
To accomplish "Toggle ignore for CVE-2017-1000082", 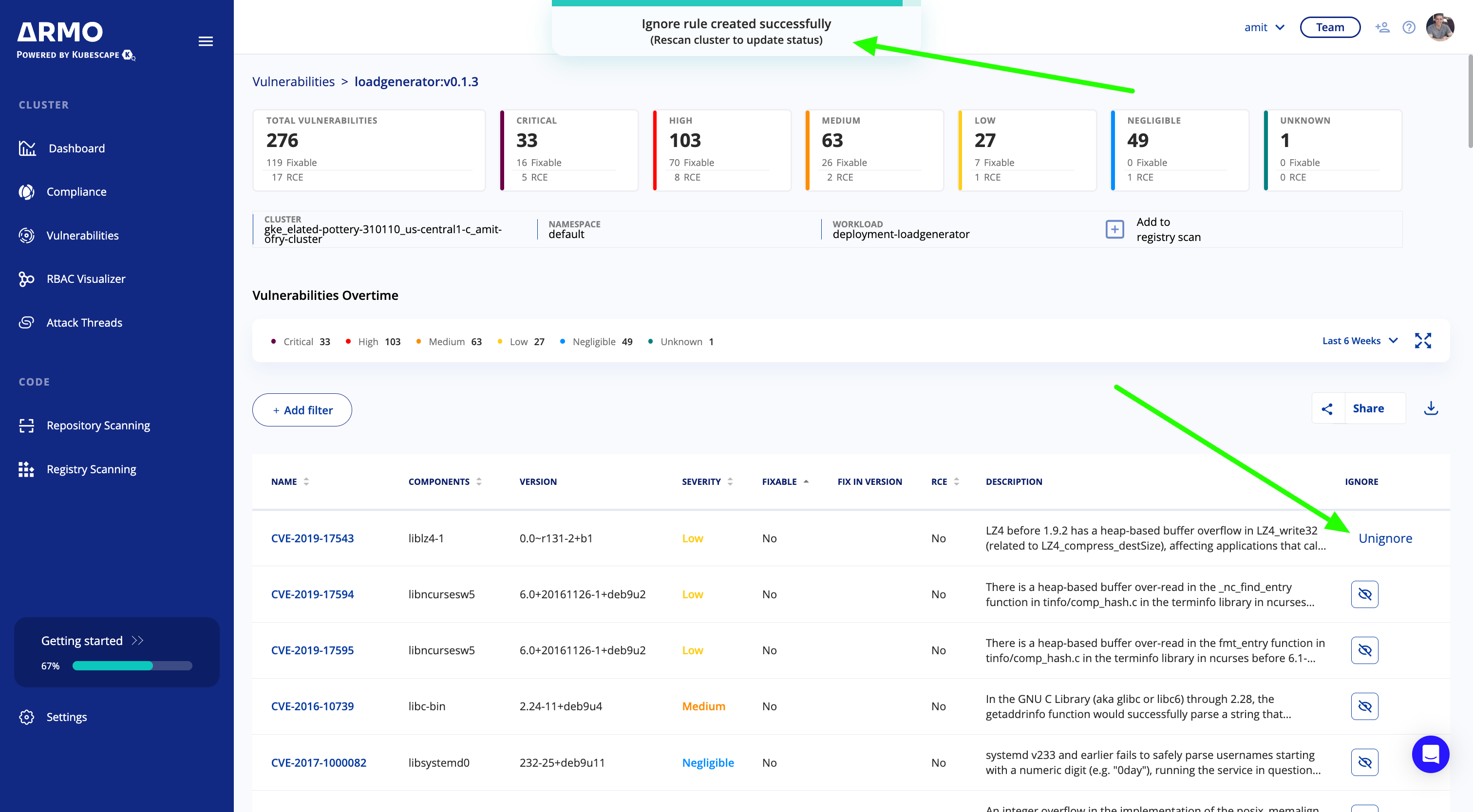I will tap(1364, 762).
